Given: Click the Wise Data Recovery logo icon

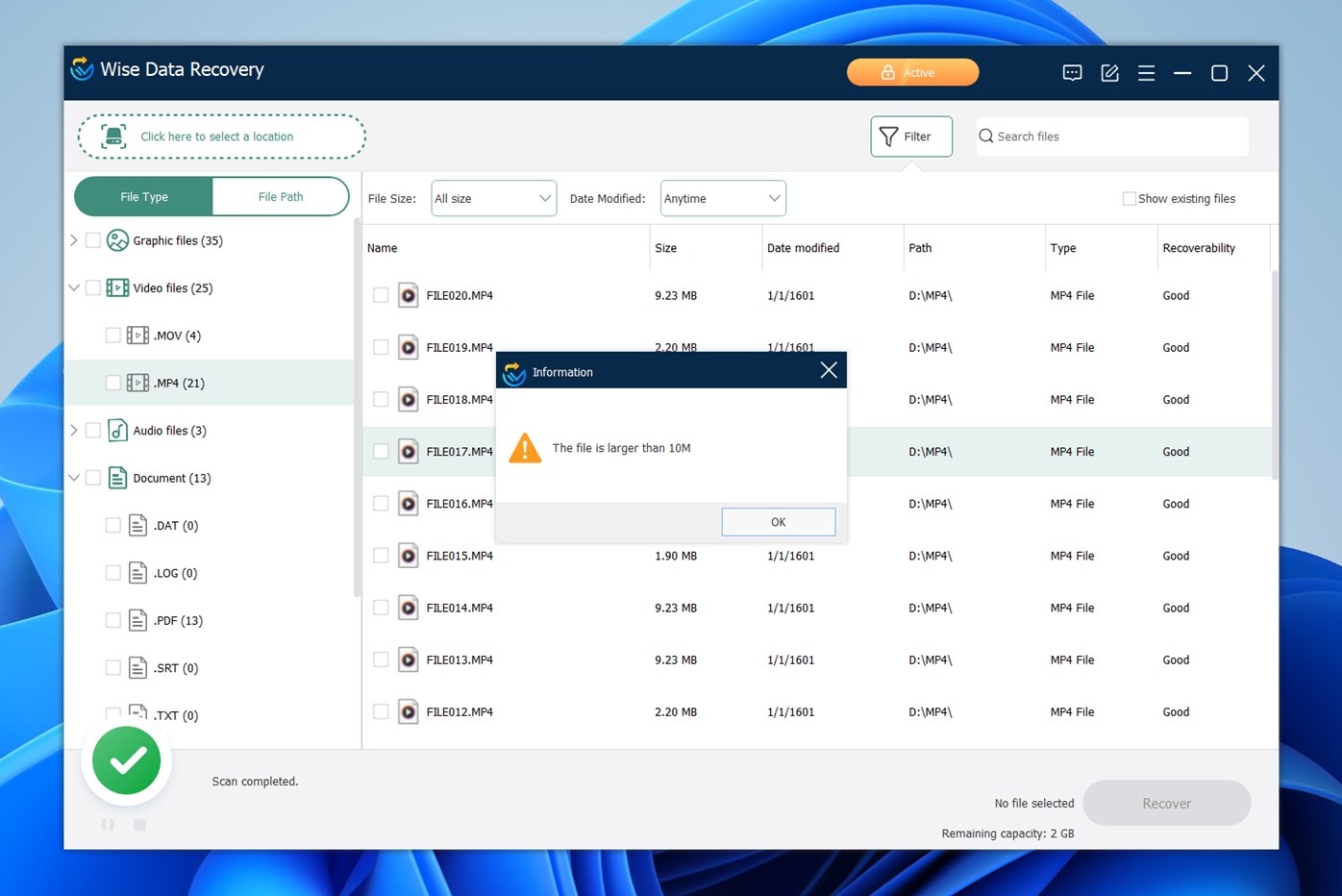Looking at the screenshot, I should [83, 69].
